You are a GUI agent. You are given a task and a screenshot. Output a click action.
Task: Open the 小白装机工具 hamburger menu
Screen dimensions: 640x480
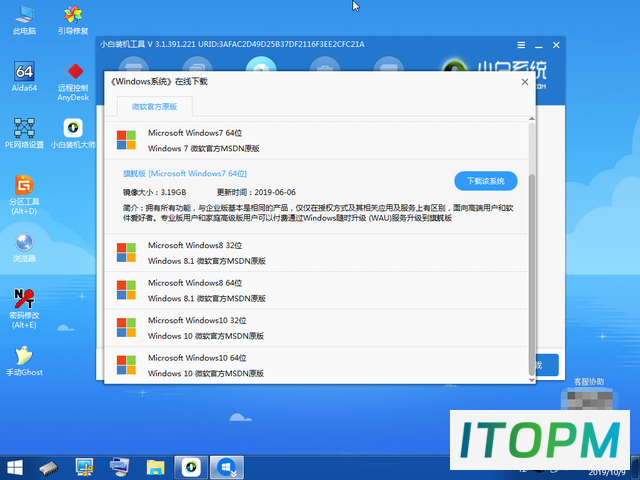coord(521,45)
